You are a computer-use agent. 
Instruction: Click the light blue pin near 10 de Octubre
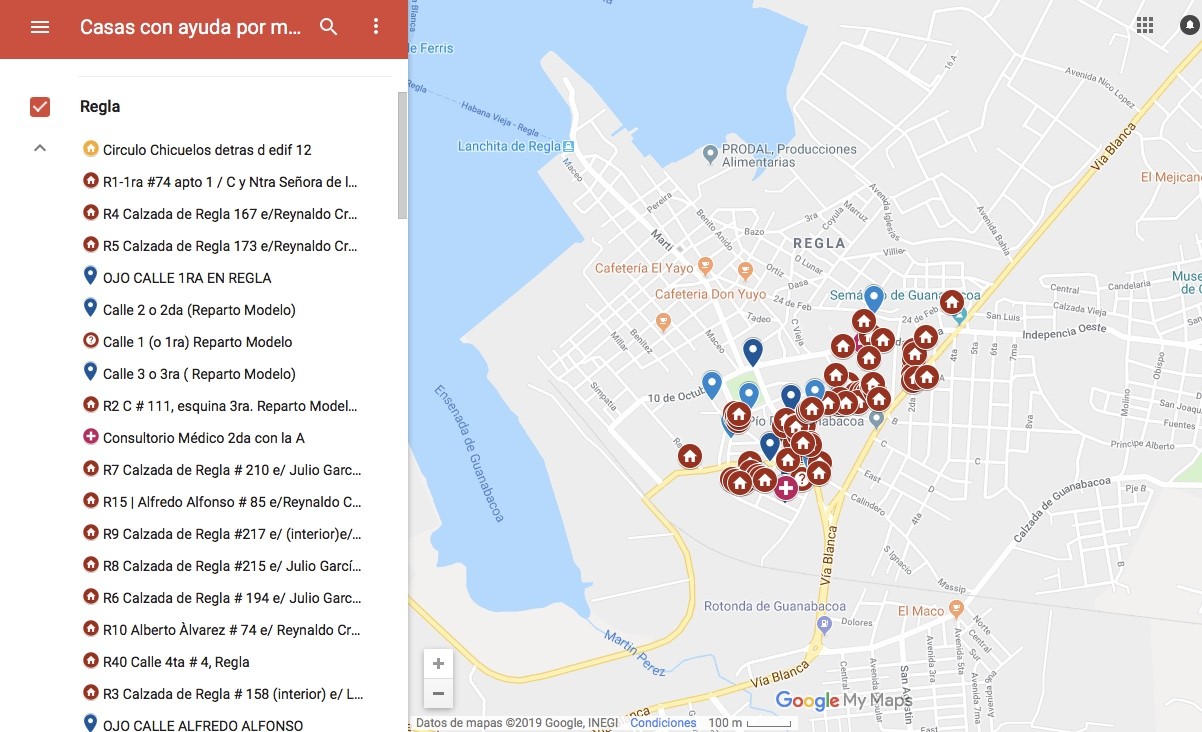click(712, 383)
